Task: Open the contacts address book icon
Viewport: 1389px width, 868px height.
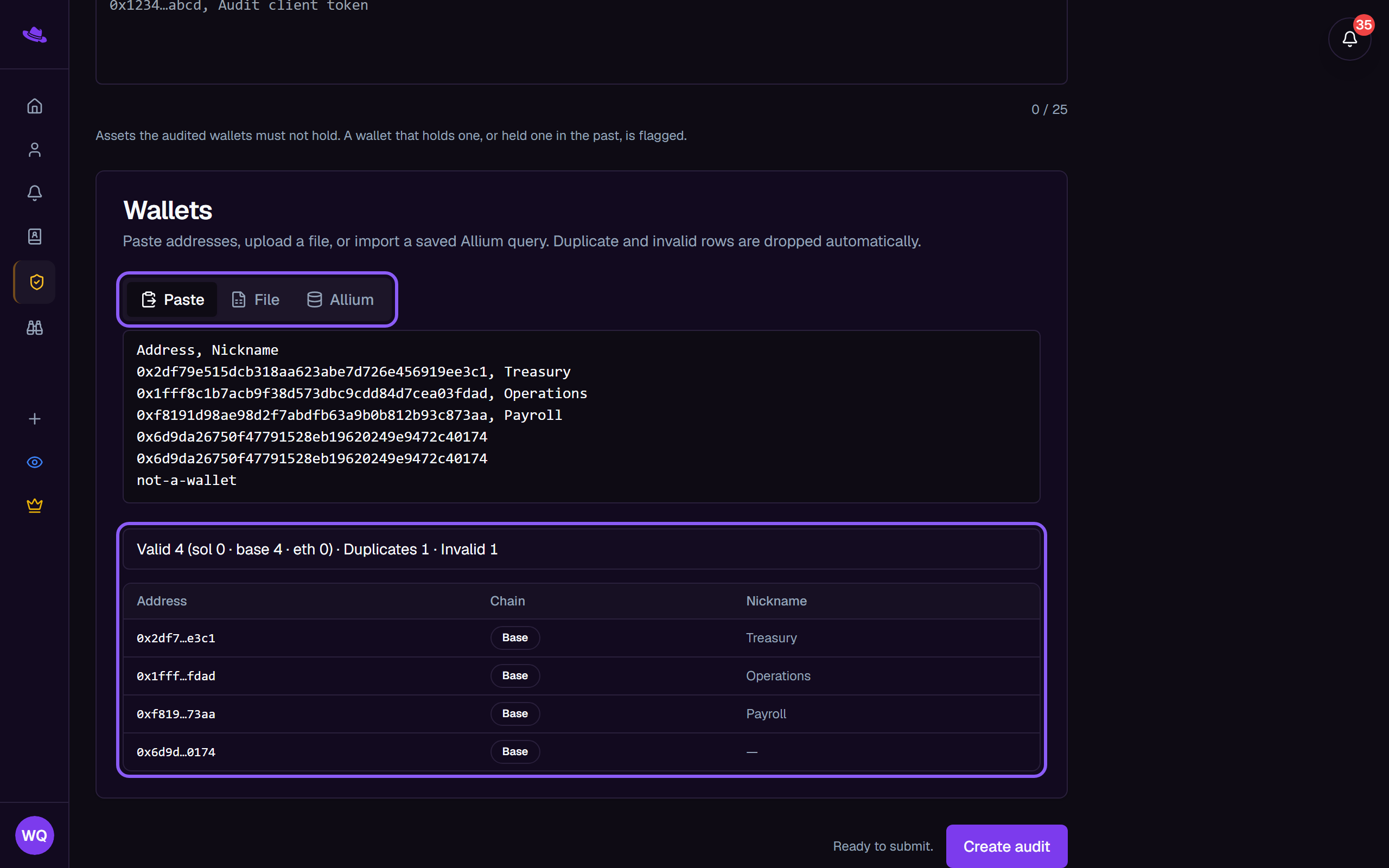Action: (34, 237)
